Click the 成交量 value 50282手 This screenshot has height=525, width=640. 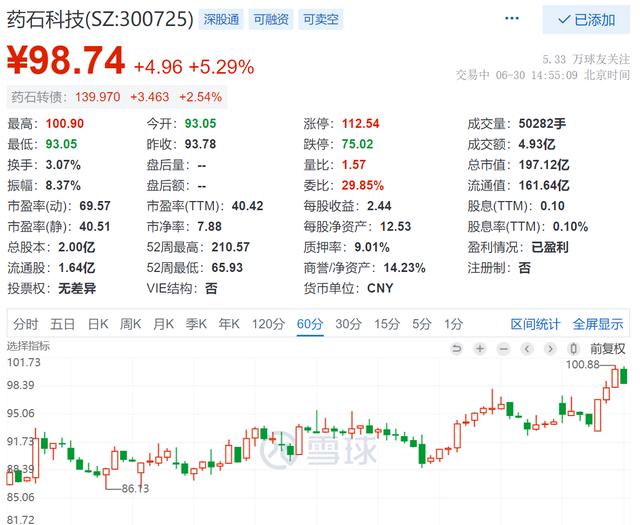pyautogui.click(x=542, y=124)
